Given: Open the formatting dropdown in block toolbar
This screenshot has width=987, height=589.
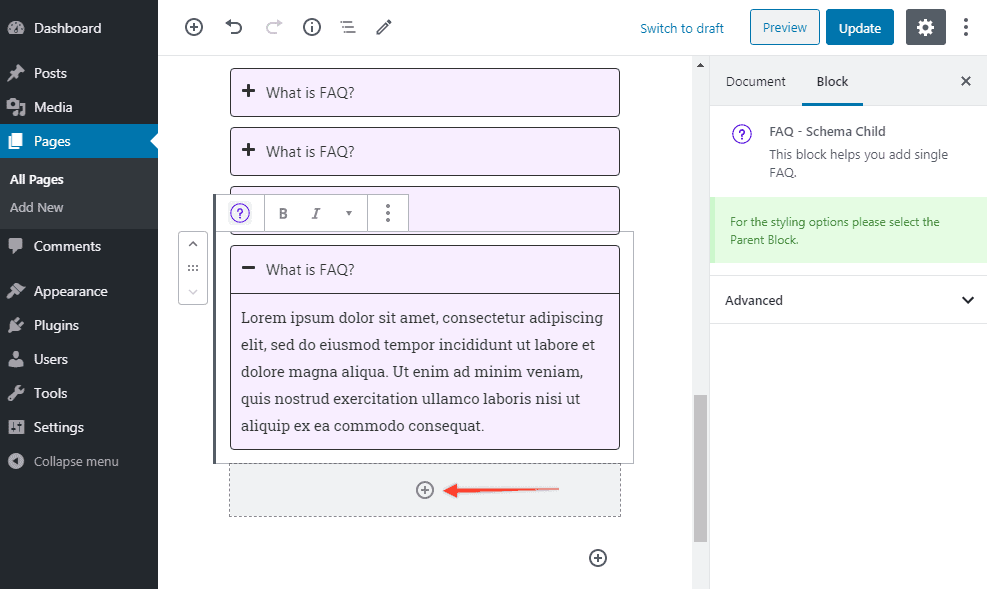Looking at the screenshot, I should coord(348,212).
